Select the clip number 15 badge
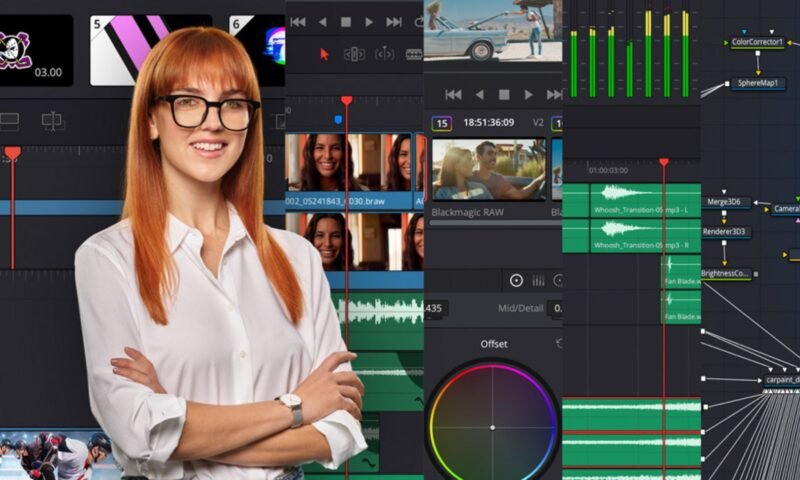800x480 pixels. click(x=442, y=123)
